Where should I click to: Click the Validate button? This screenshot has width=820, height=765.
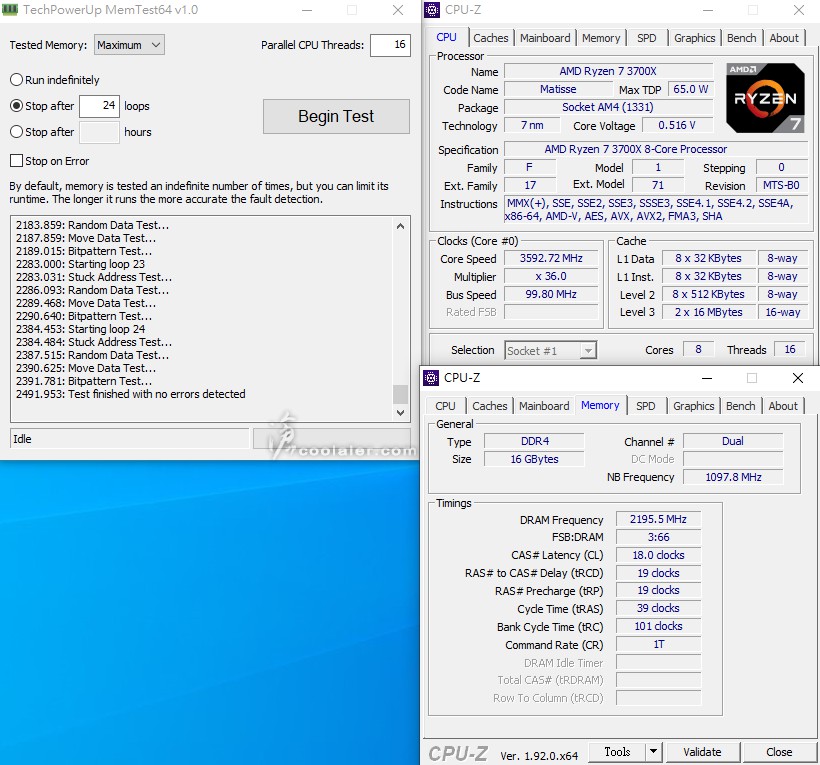pos(702,752)
